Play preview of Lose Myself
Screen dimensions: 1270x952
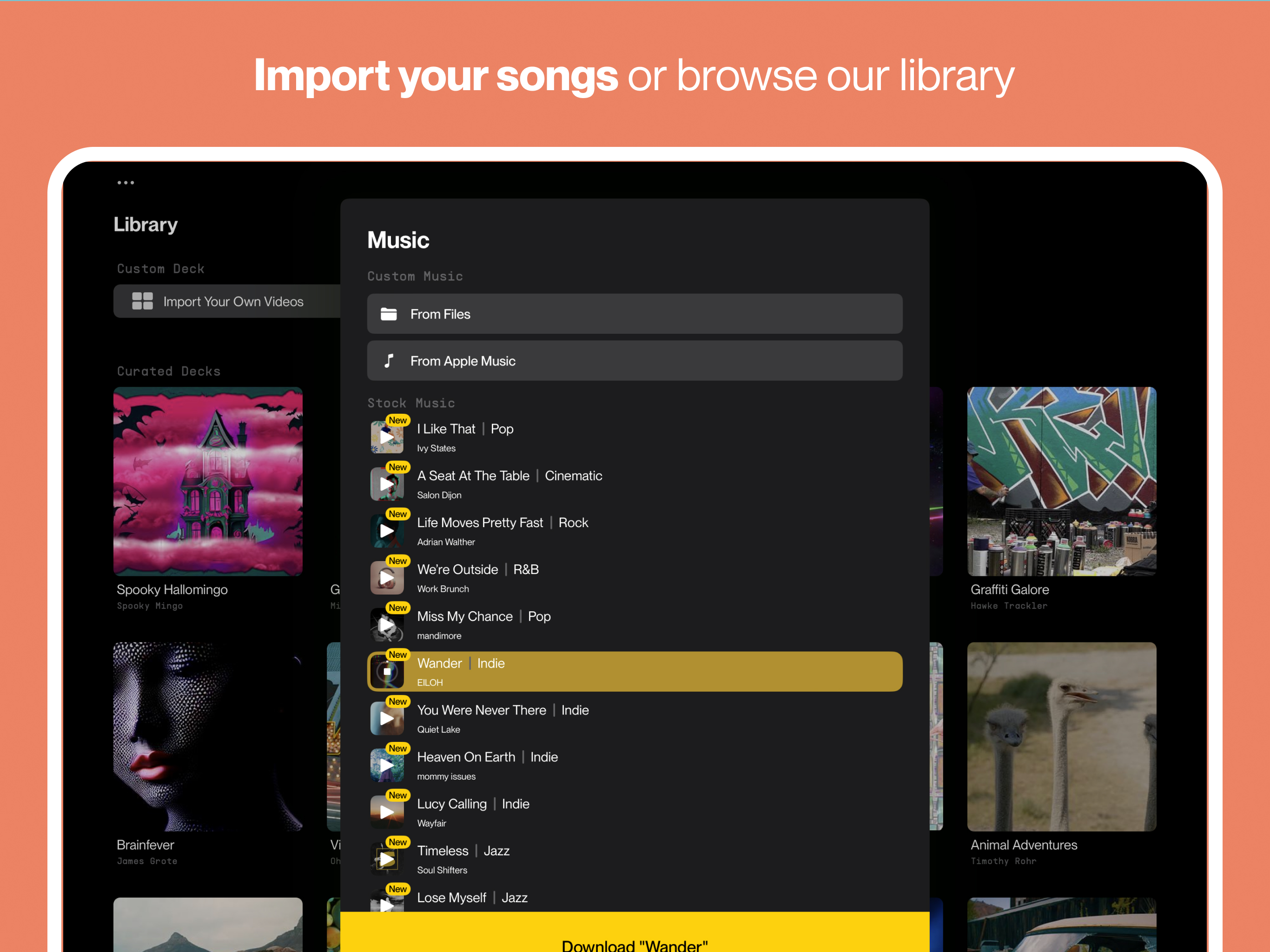(x=387, y=903)
